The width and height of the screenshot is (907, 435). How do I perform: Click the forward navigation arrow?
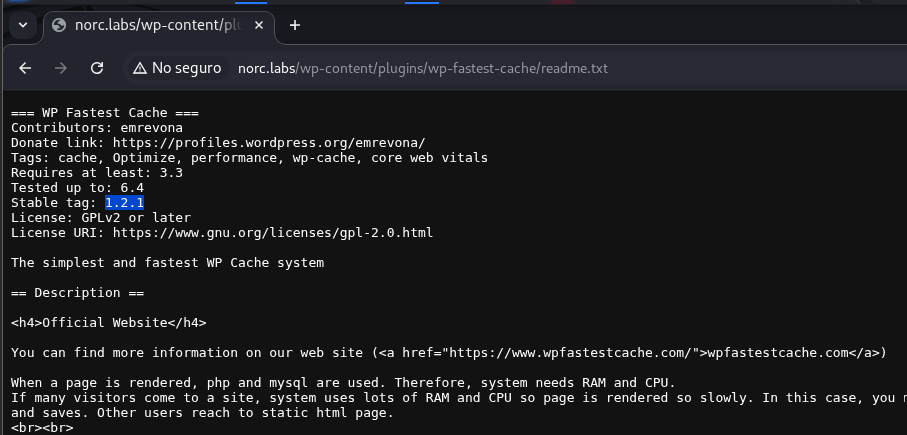coord(61,68)
